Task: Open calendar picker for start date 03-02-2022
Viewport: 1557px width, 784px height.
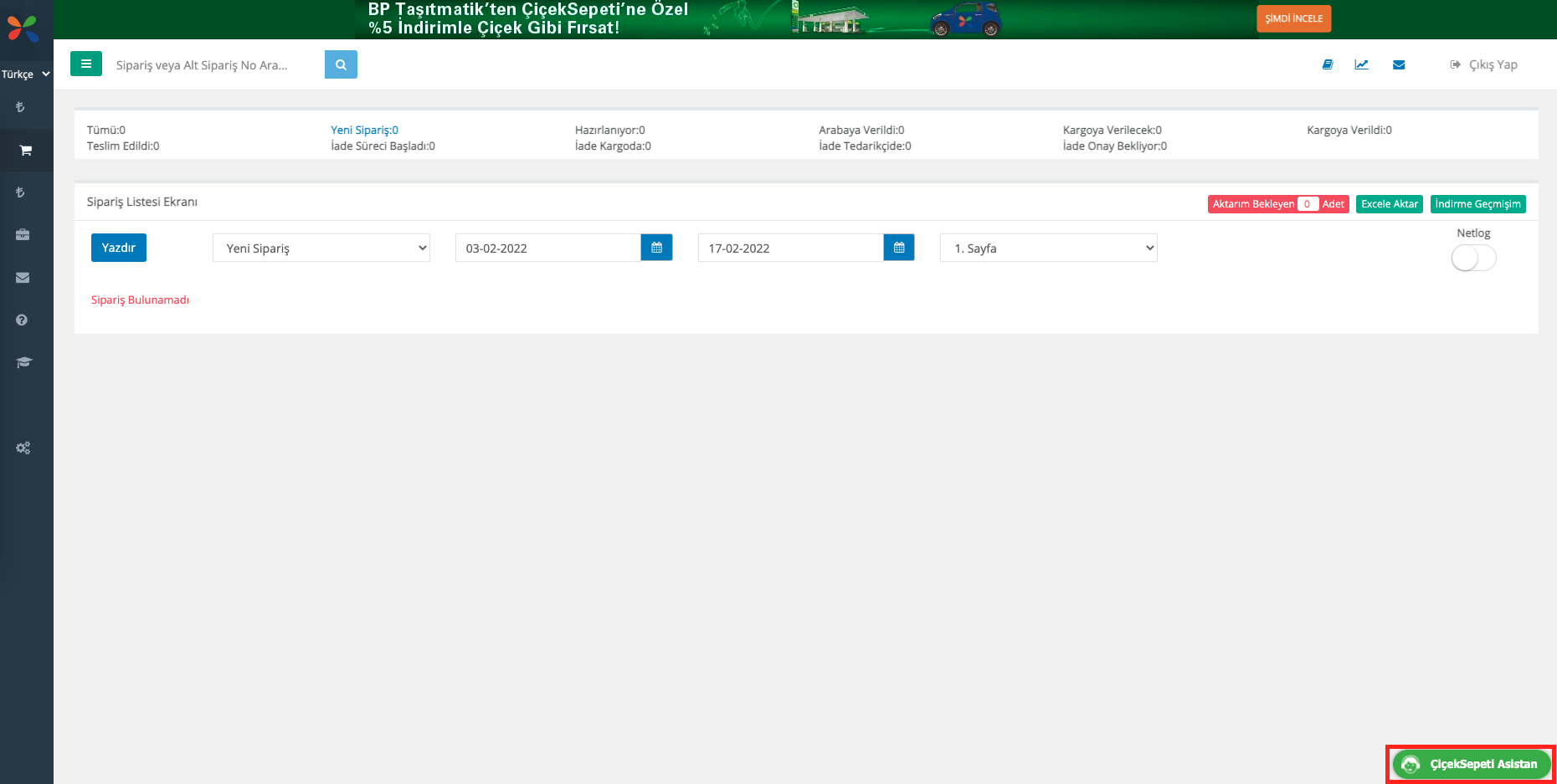Action: (656, 248)
